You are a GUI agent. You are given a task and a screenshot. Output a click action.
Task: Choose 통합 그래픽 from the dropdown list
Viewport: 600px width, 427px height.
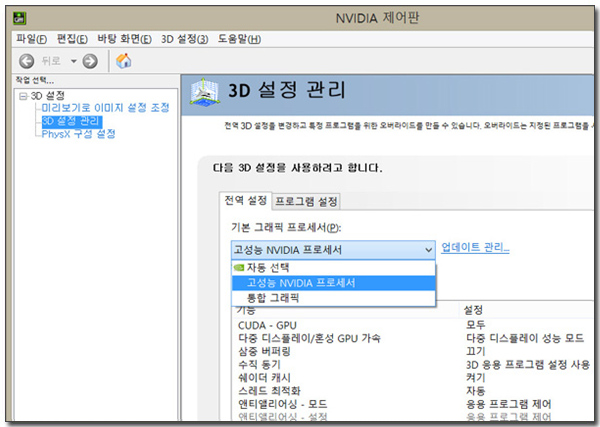pos(333,298)
